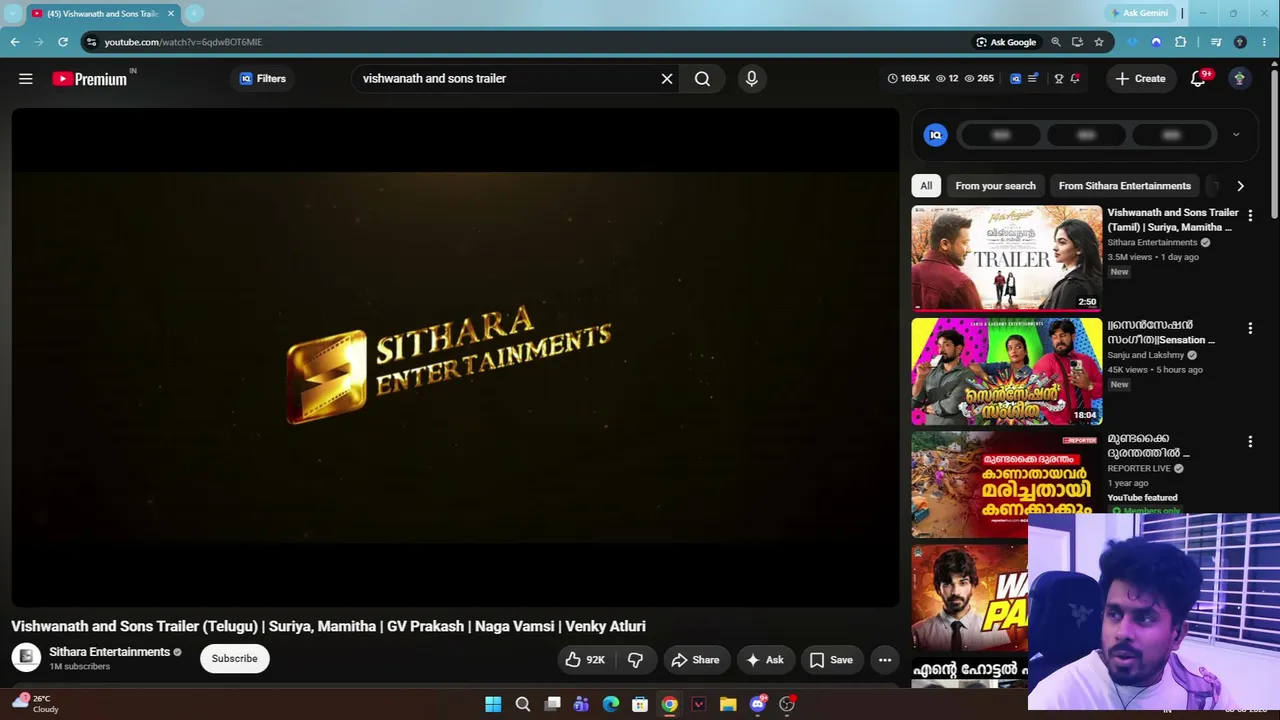Image resolution: width=1280 pixels, height=720 pixels.
Task: Open REPORTER LIVE channel name
Action: (1139, 468)
